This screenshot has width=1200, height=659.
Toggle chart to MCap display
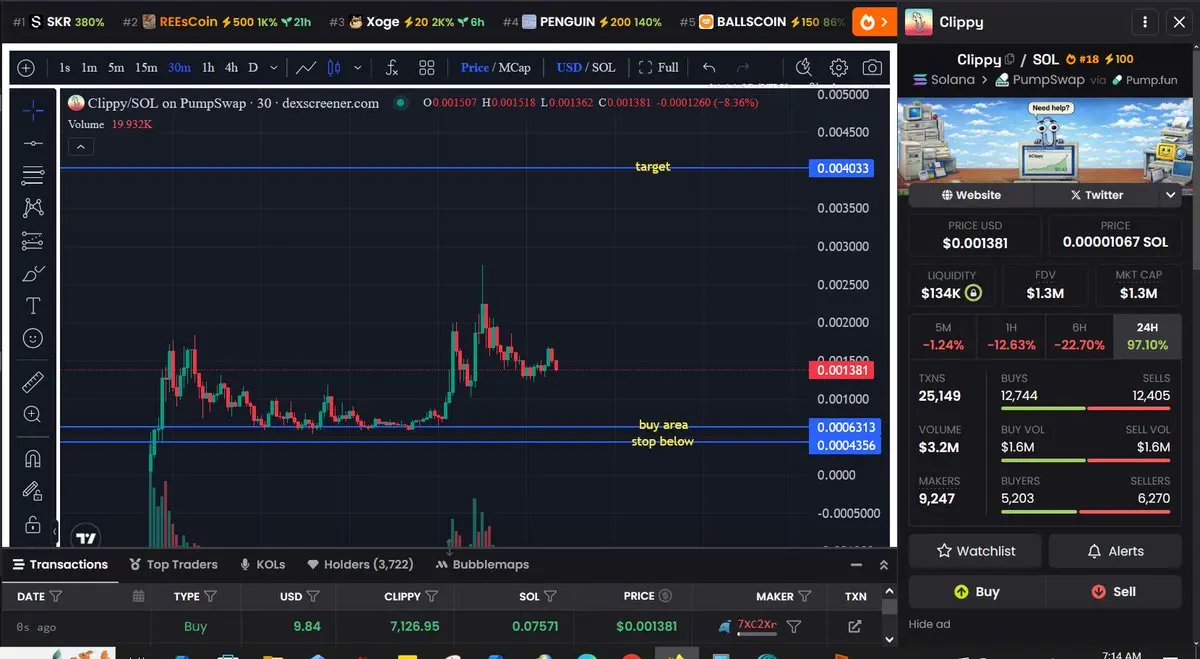click(x=515, y=68)
